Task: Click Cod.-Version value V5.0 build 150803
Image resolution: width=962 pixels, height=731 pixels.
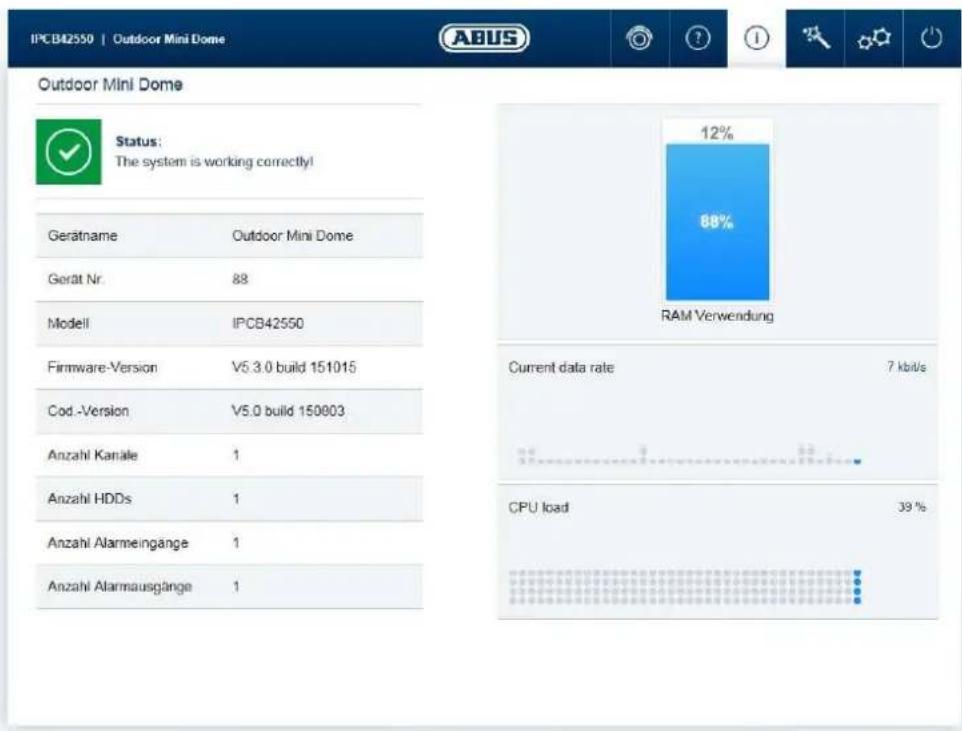Action: [x=288, y=411]
